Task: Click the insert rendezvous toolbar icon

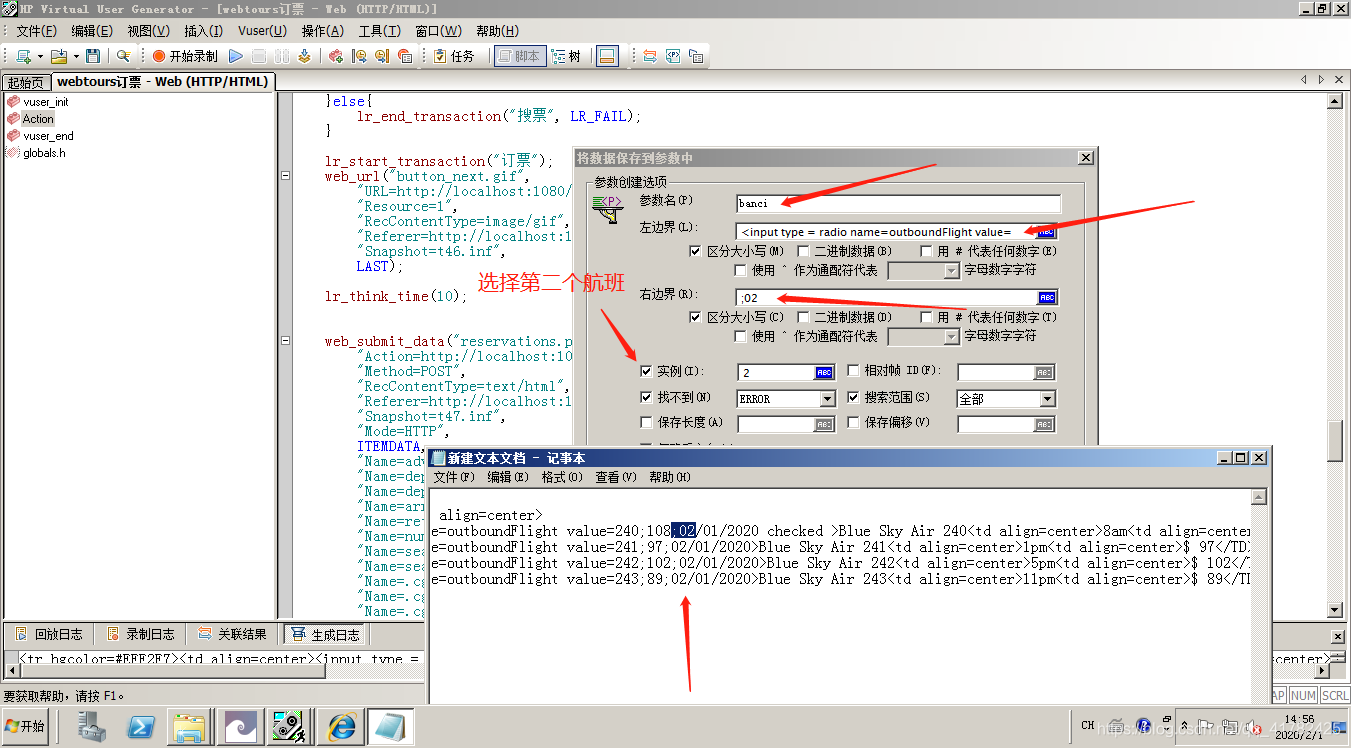Action: click(404, 56)
